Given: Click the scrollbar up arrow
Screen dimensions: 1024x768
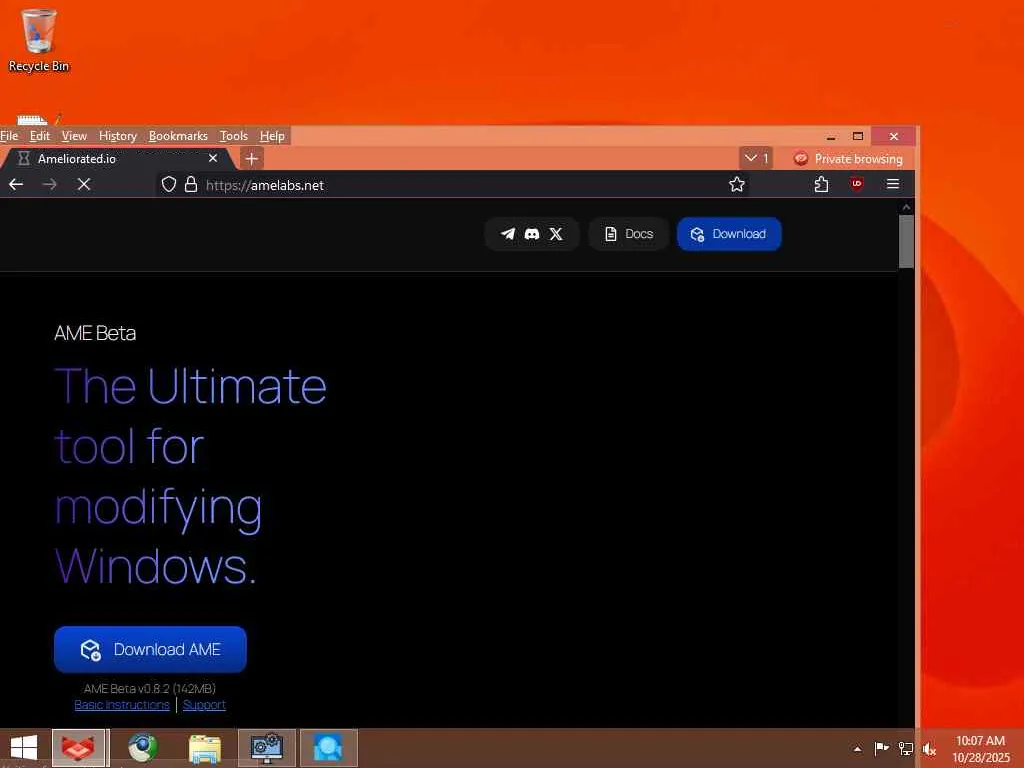Looking at the screenshot, I should [906, 207].
